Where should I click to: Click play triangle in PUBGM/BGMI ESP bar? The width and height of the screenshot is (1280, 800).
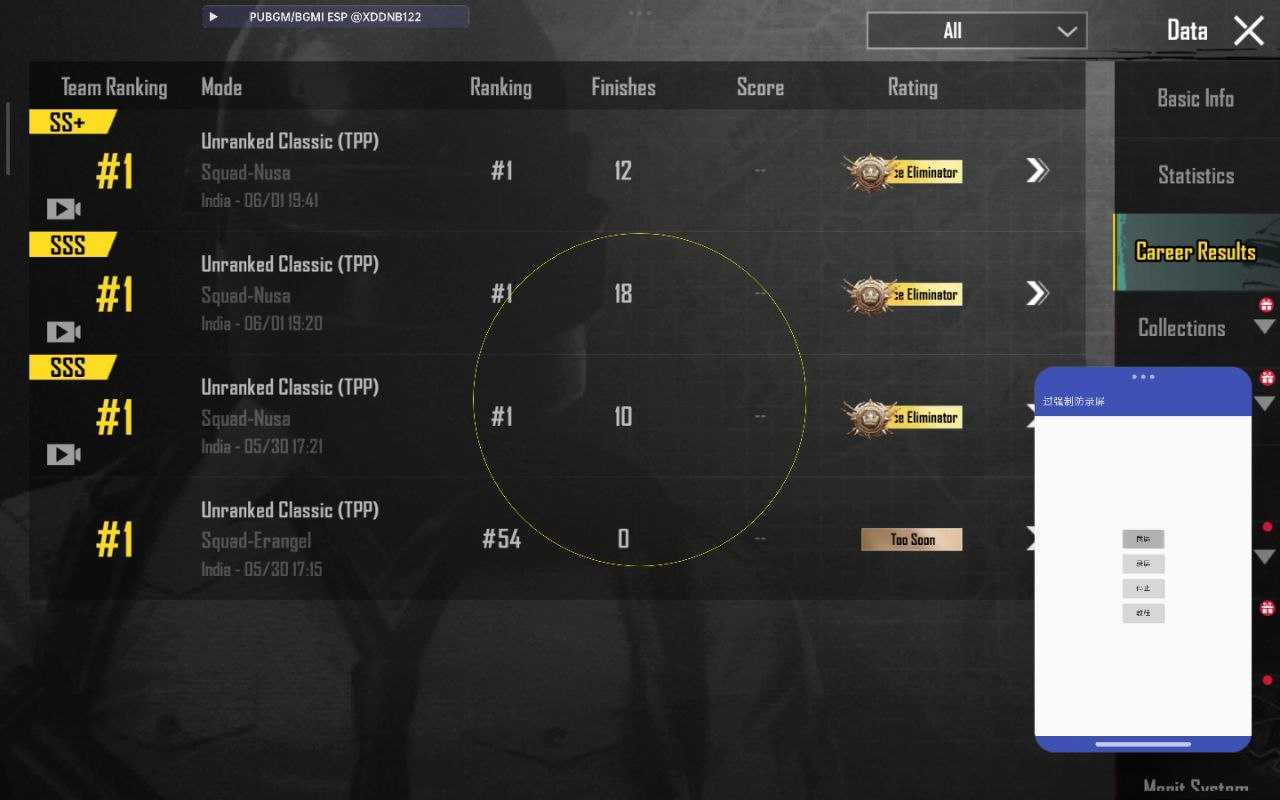point(213,17)
